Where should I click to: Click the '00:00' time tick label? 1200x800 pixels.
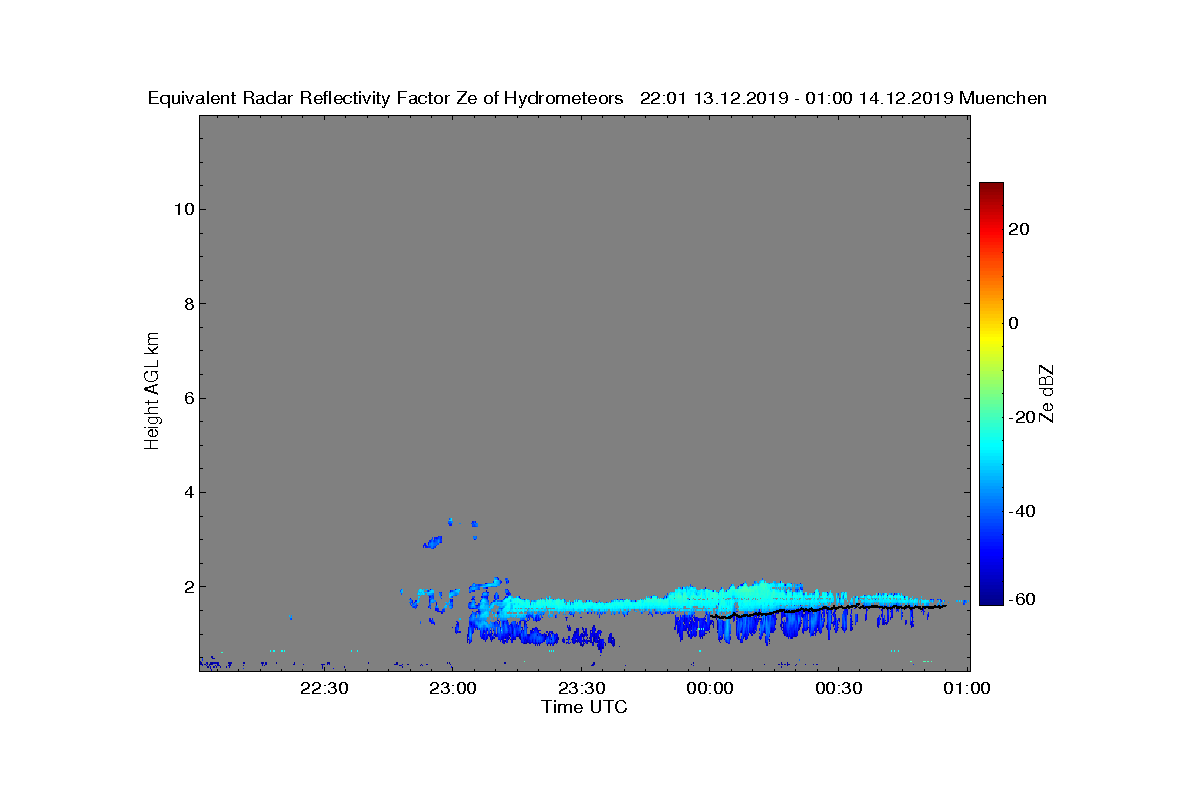point(711,688)
